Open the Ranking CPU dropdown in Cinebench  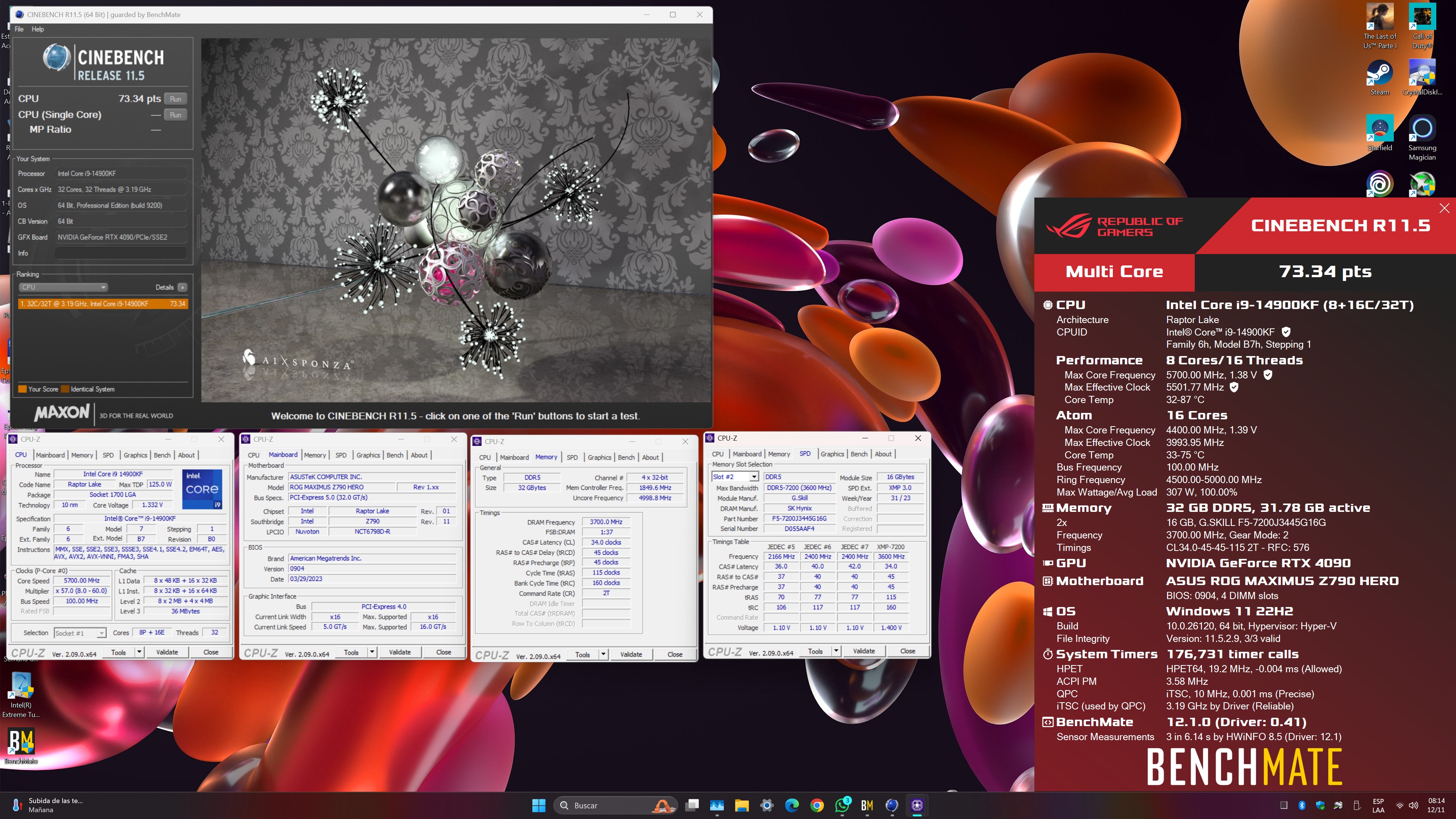point(63,287)
